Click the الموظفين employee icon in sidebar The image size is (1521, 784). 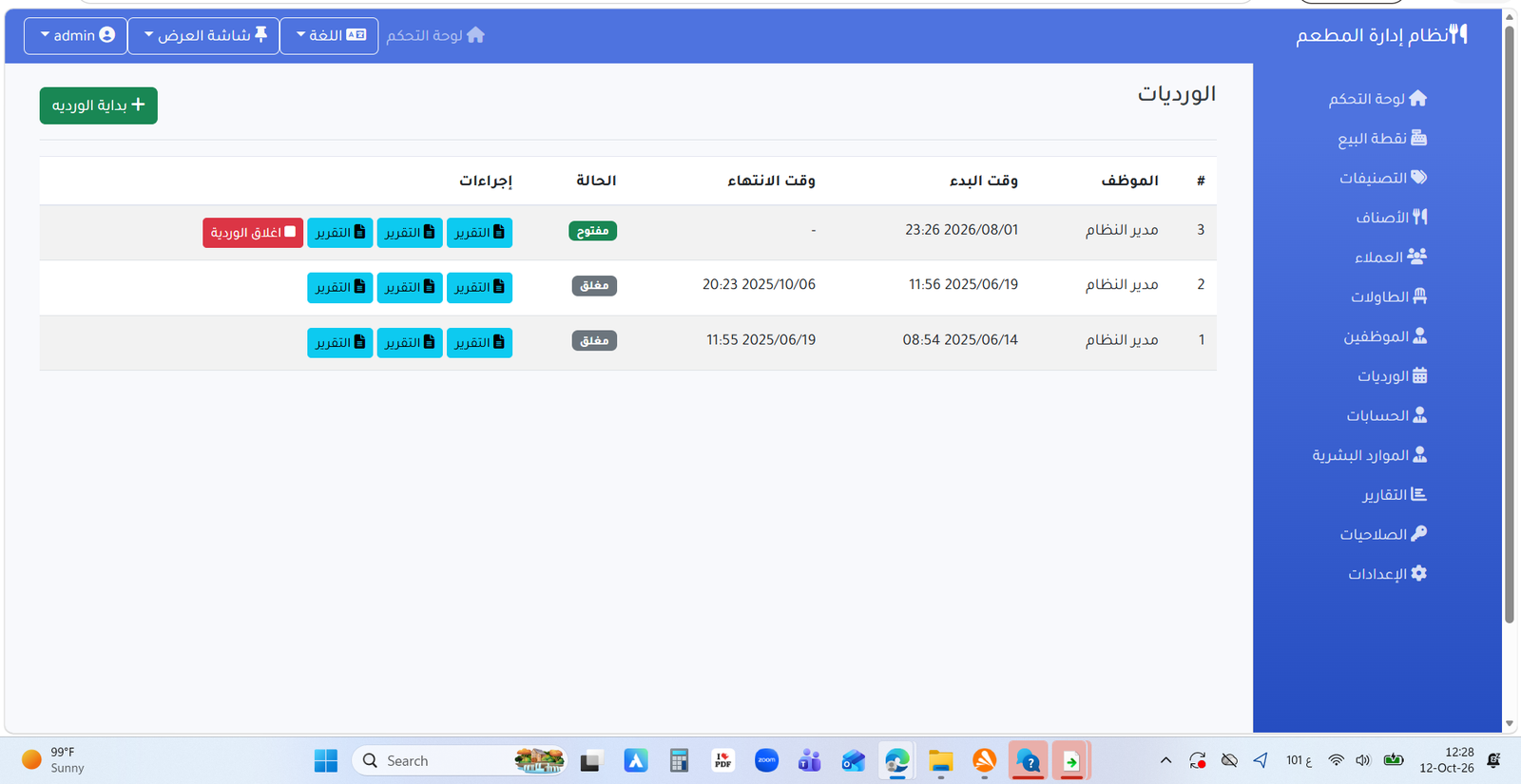pyautogui.click(x=1419, y=335)
